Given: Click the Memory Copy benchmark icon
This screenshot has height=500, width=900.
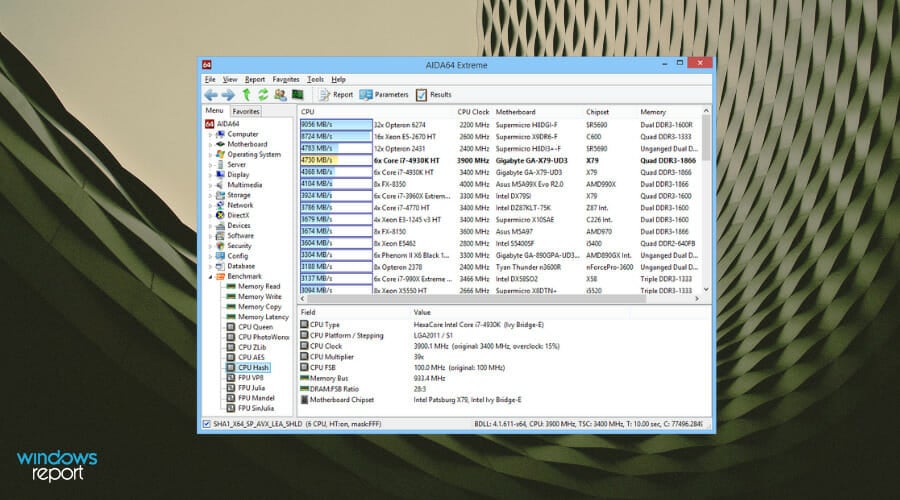Looking at the screenshot, I should pyautogui.click(x=231, y=307).
